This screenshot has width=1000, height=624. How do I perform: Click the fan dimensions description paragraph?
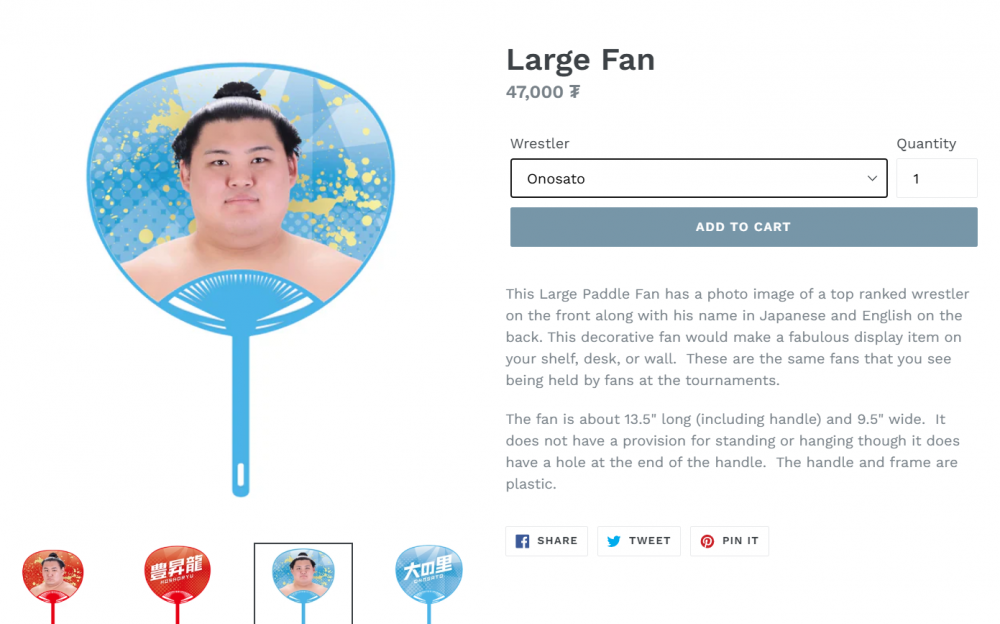pos(732,451)
